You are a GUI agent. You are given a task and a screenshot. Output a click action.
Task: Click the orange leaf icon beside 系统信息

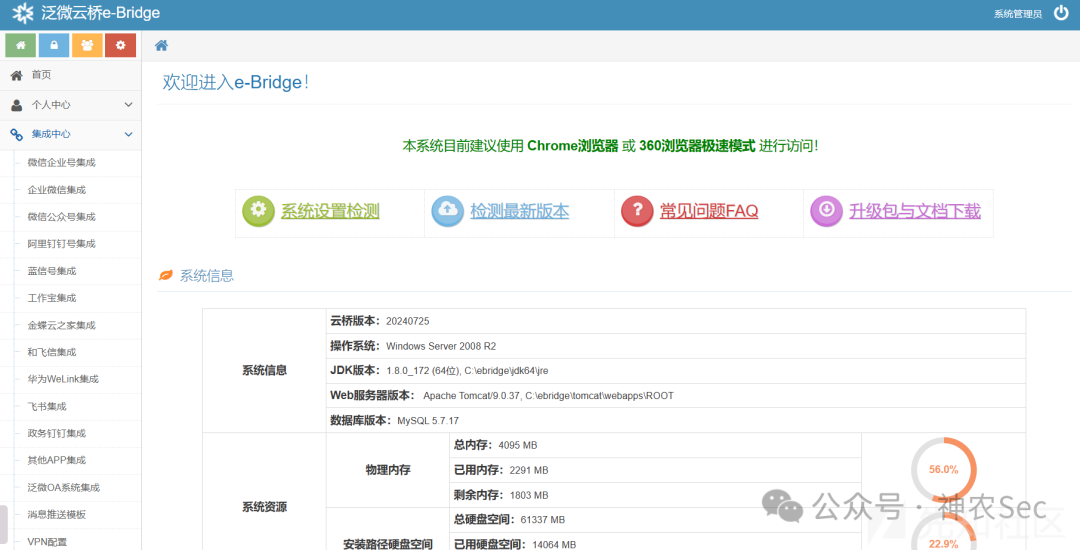[166, 276]
